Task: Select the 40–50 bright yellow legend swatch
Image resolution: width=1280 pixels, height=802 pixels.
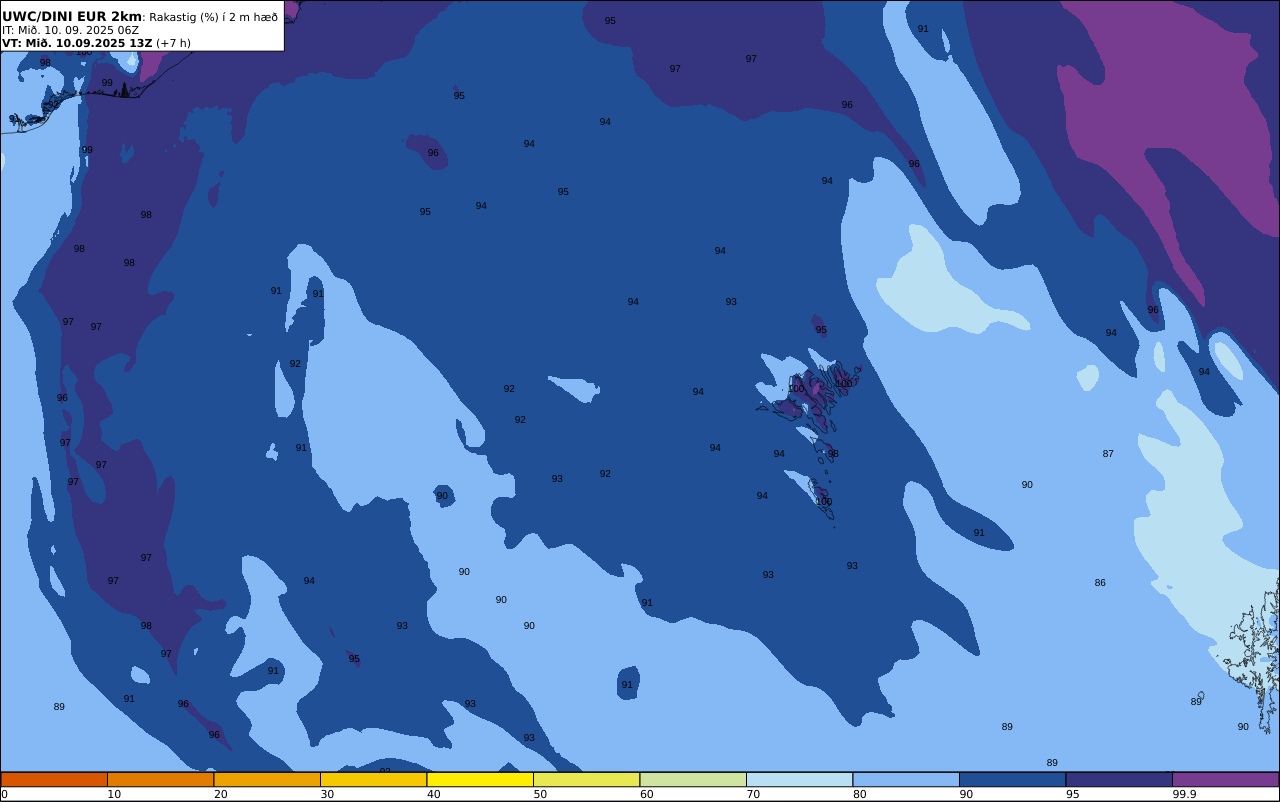Action: click(x=480, y=779)
